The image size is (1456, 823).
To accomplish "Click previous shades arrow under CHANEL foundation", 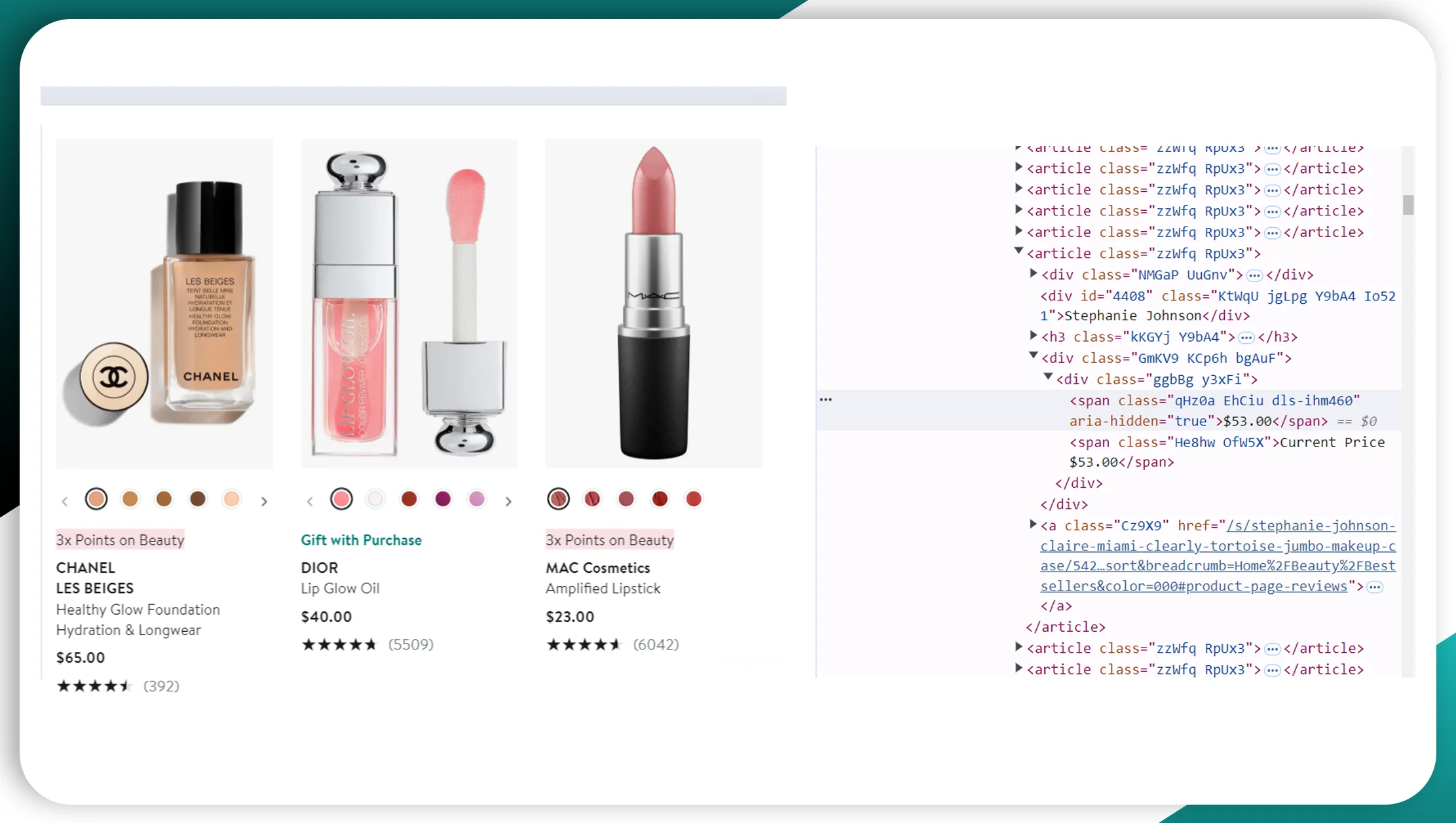I will pyautogui.click(x=64, y=502).
